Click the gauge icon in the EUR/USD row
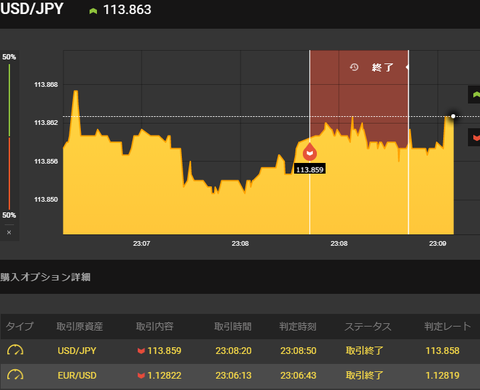The height and width of the screenshot is (390, 480). click(15, 375)
